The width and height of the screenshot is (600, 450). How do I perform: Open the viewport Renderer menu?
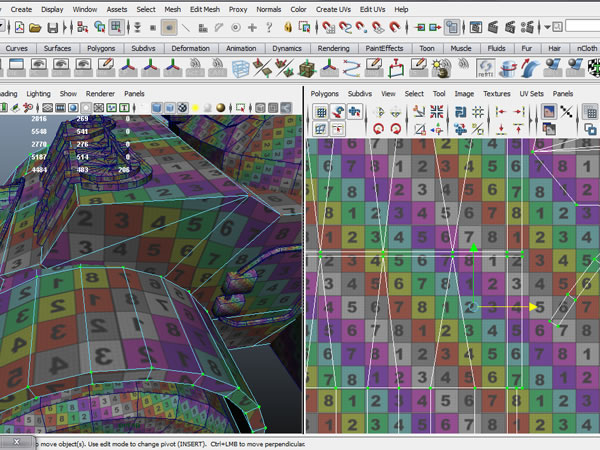tap(100, 93)
